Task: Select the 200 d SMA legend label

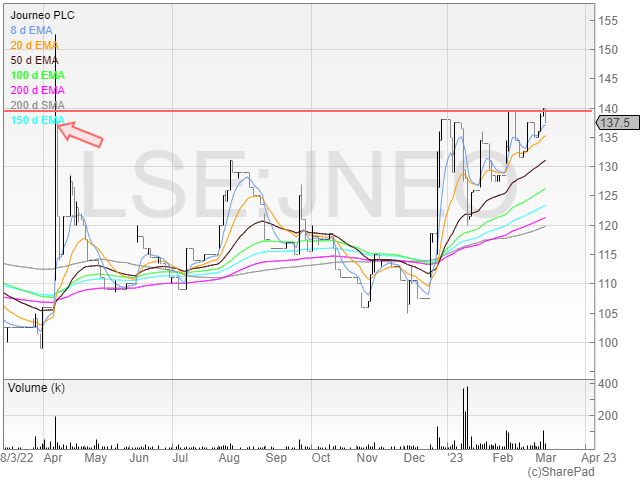Action: (x=38, y=105)
